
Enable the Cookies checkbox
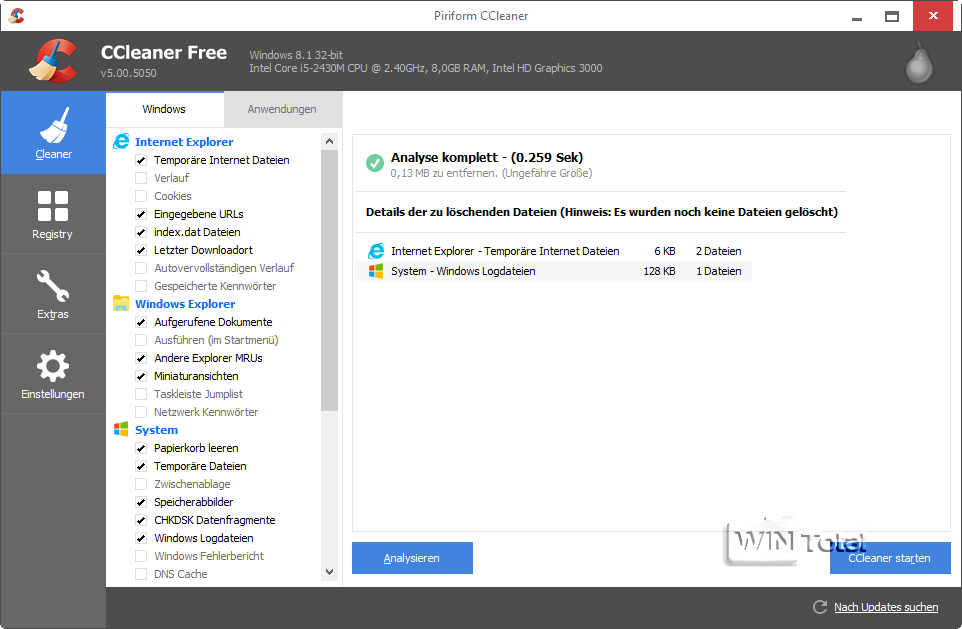141,196
